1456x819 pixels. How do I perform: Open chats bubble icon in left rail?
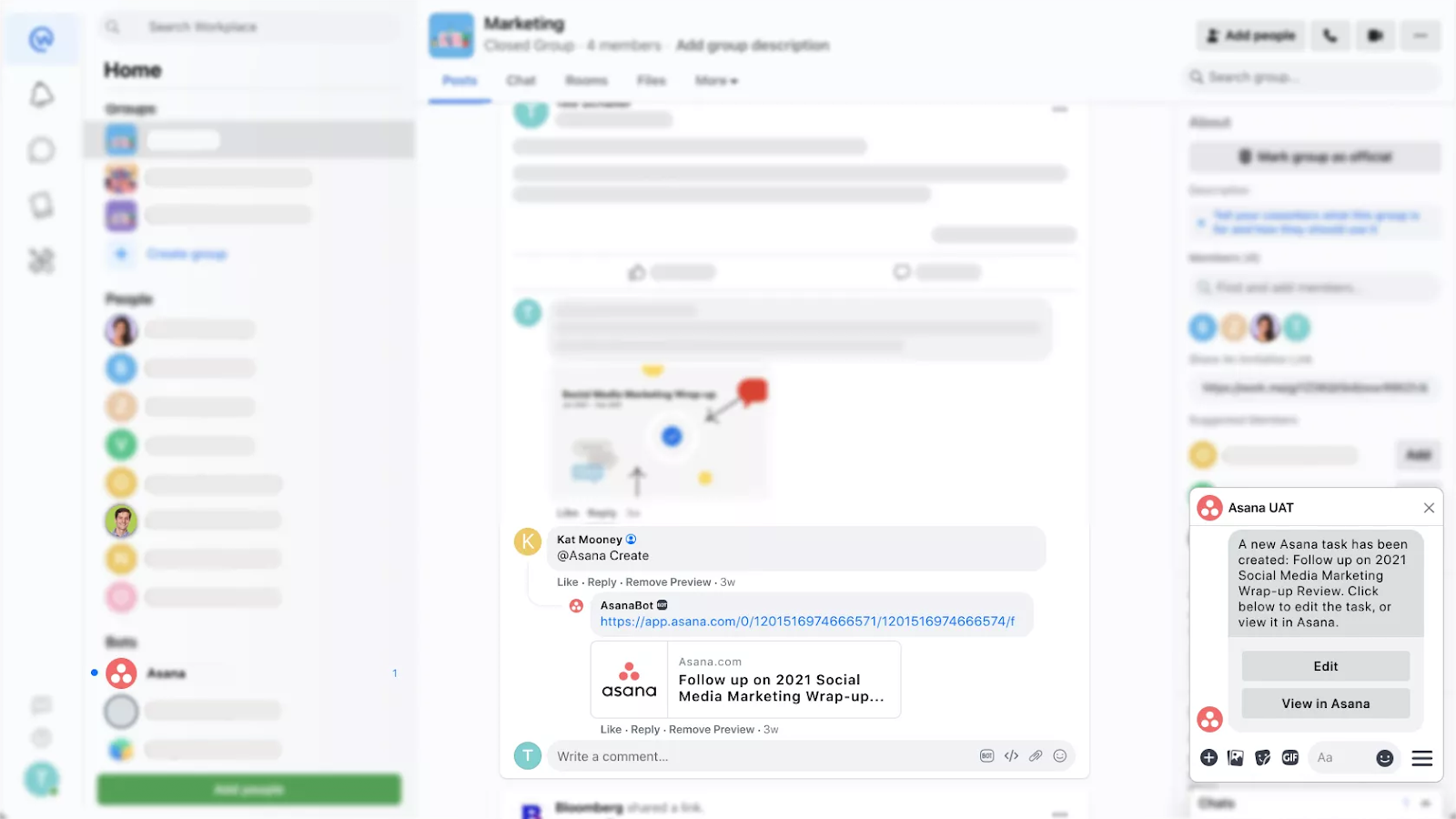42,150
